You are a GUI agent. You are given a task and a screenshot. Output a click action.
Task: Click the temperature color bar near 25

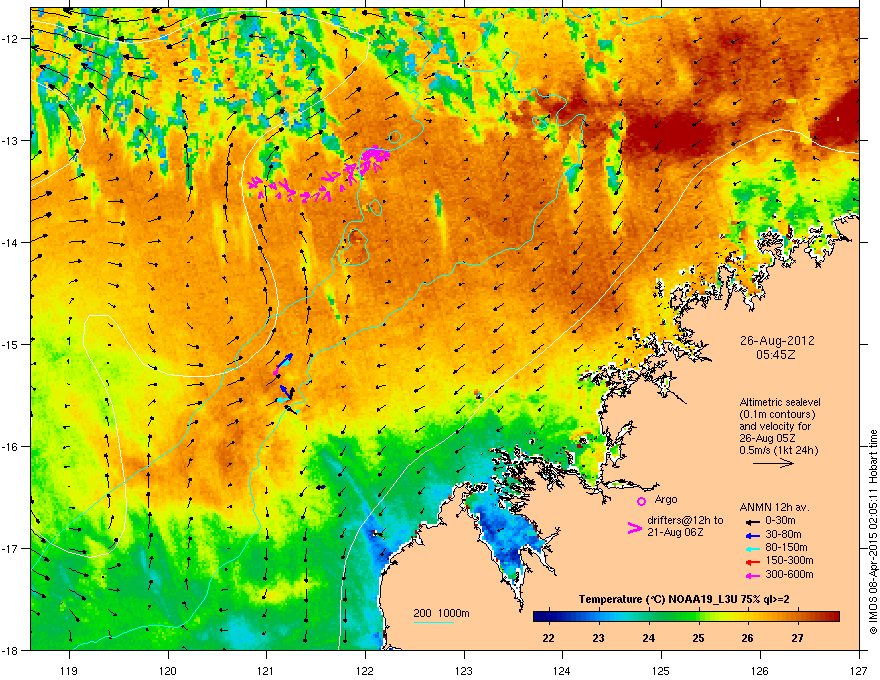(698, 617)
